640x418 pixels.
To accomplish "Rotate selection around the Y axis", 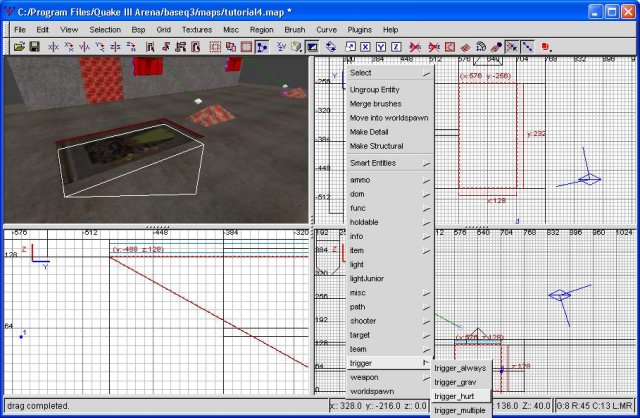I will click(x=100, y=47).
